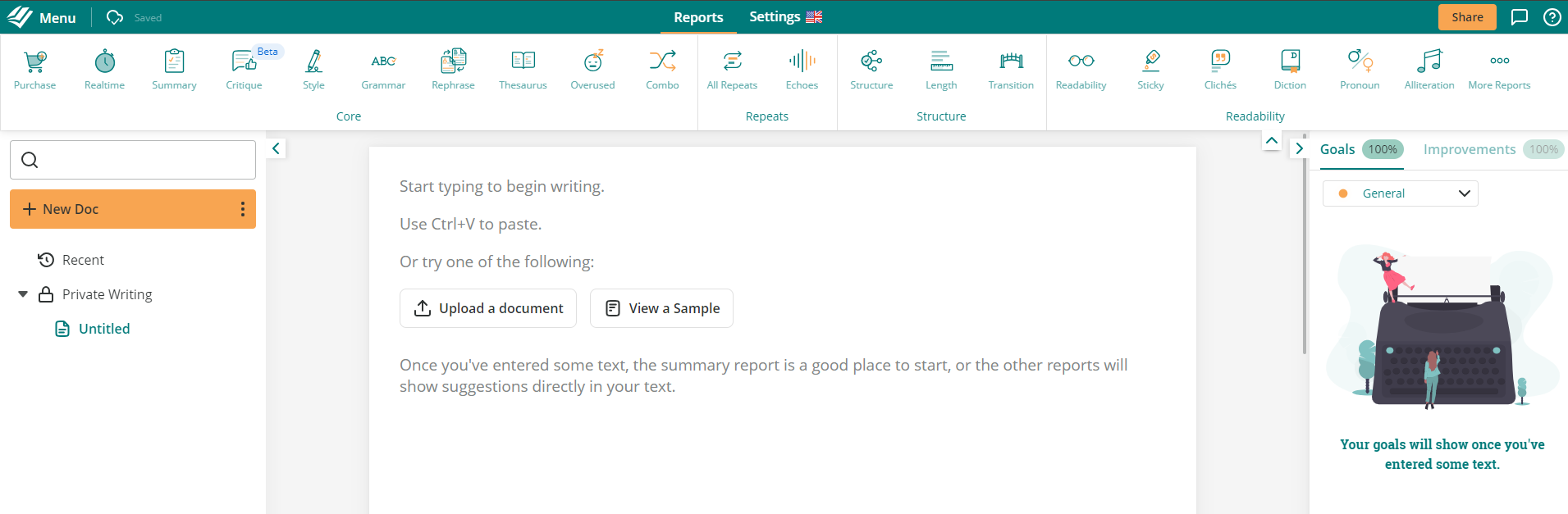This screenshot has height=514, width=1568.
Task: Open the General document type dropdown
Action: click(1401, 193)
